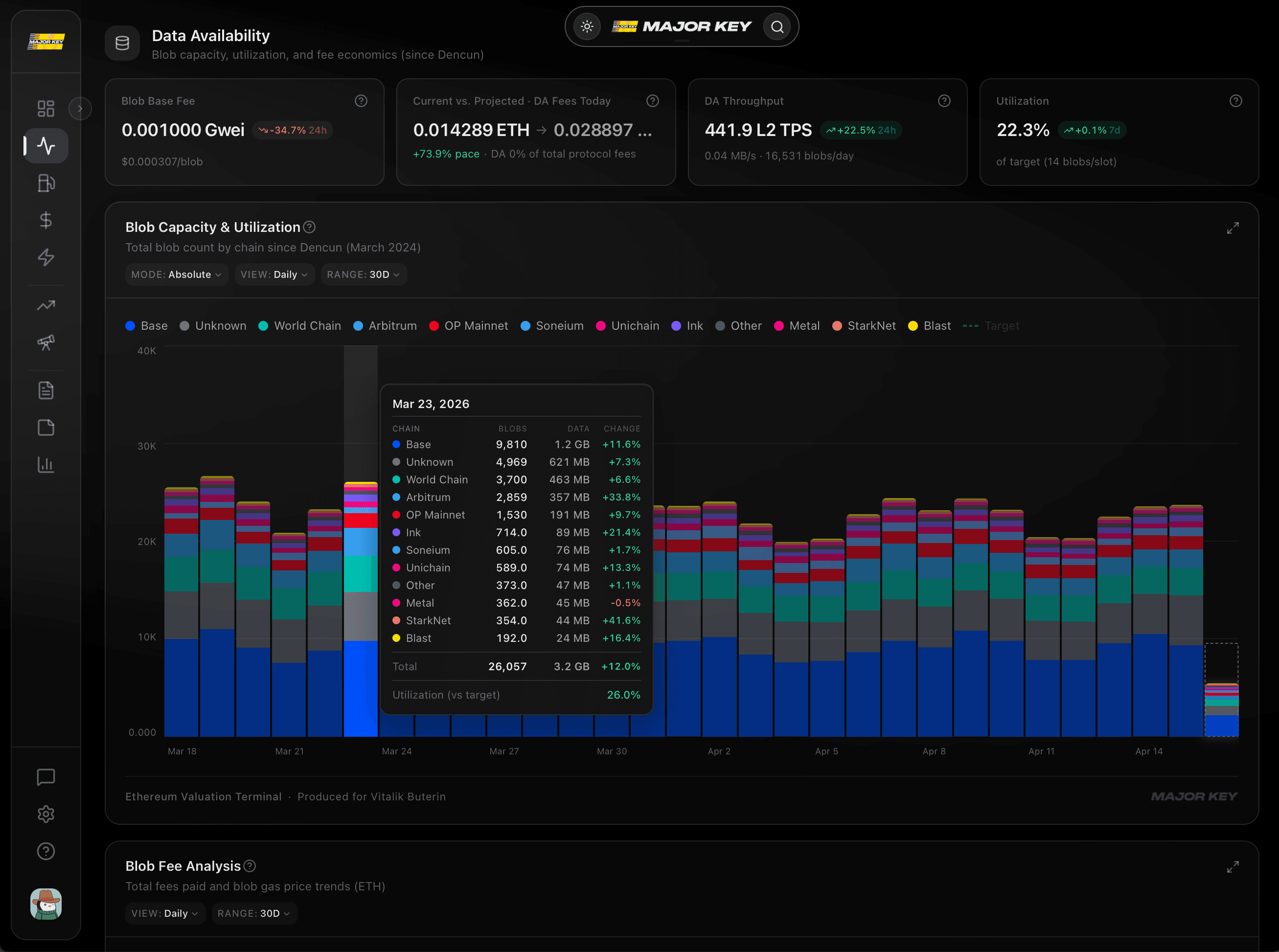Open the chat bubble feedback icon
This screenshot has width=1279, height=952.
pos(46,777)
